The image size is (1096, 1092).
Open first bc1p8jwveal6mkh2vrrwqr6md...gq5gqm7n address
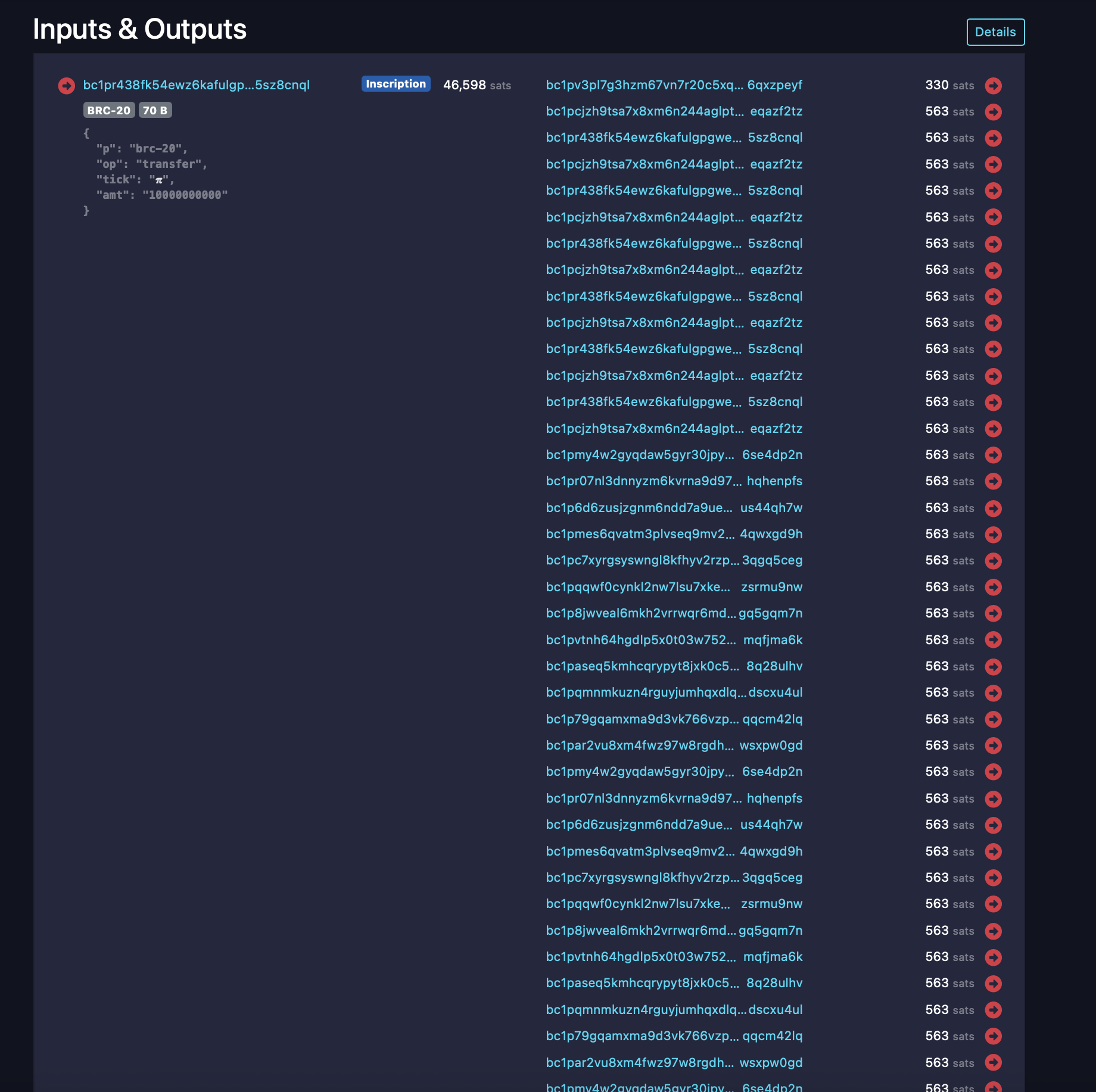point(674,613)
